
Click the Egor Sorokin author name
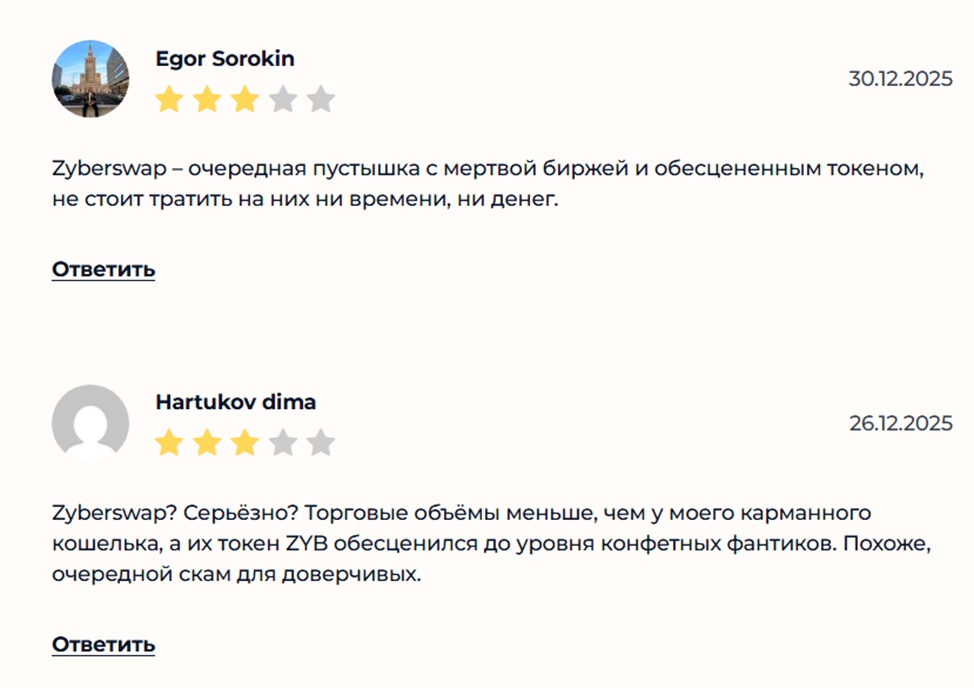point(225,59)
